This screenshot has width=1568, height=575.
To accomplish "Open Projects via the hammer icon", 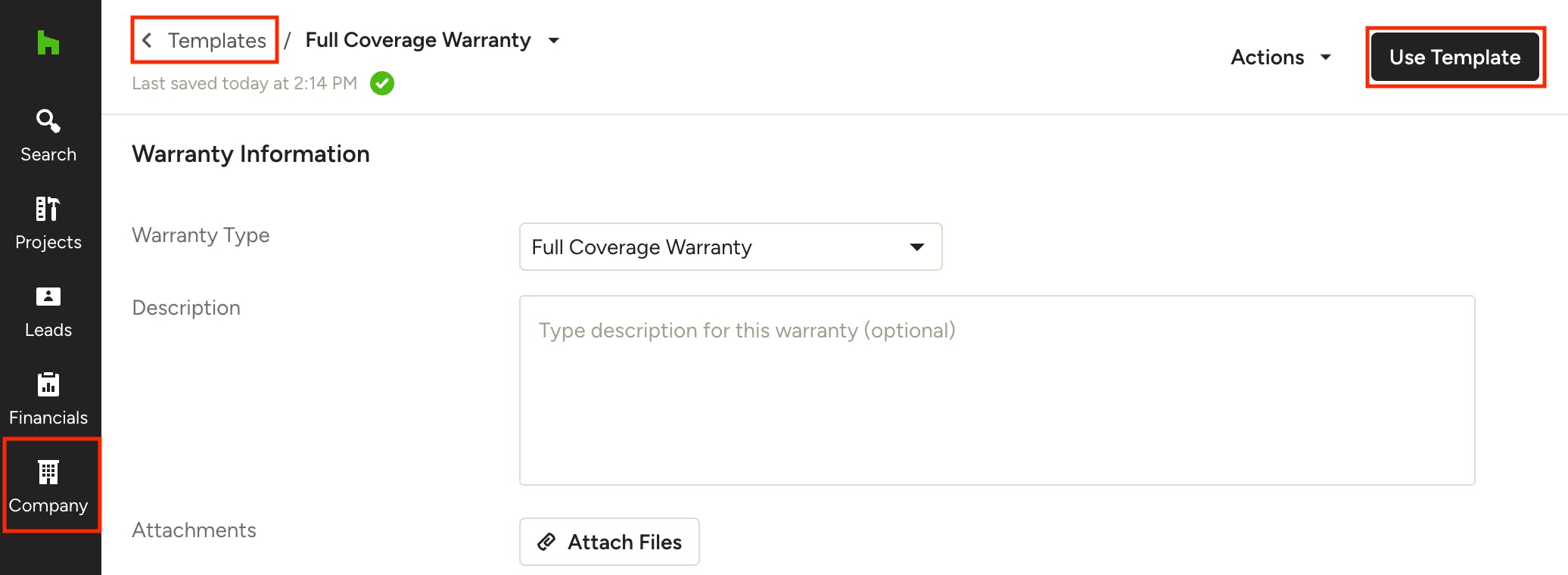I will point(48,209).
